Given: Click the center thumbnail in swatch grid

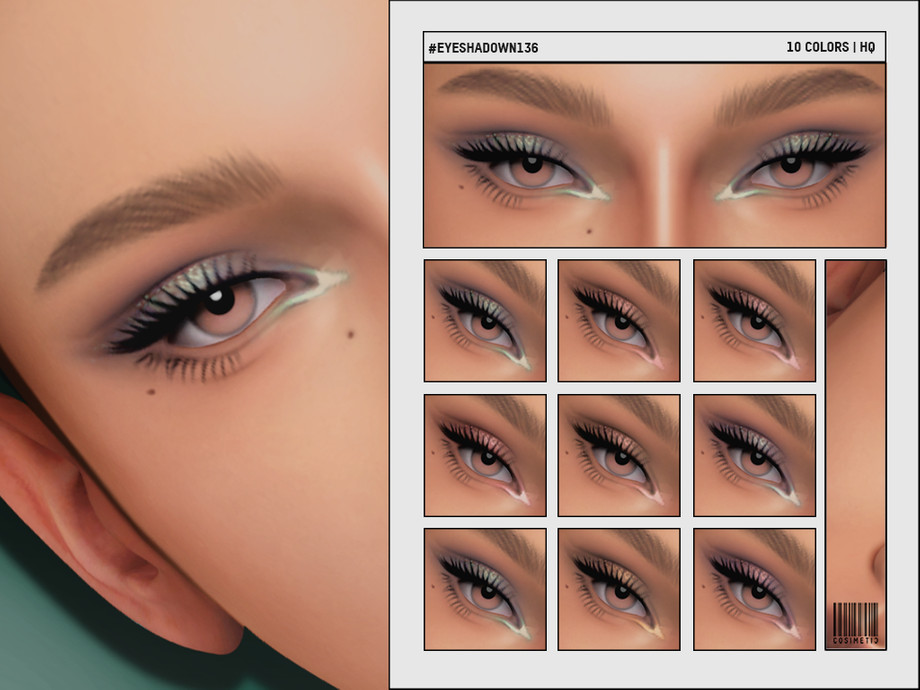Looking at the screenshot, I should (x=619, y=455).
